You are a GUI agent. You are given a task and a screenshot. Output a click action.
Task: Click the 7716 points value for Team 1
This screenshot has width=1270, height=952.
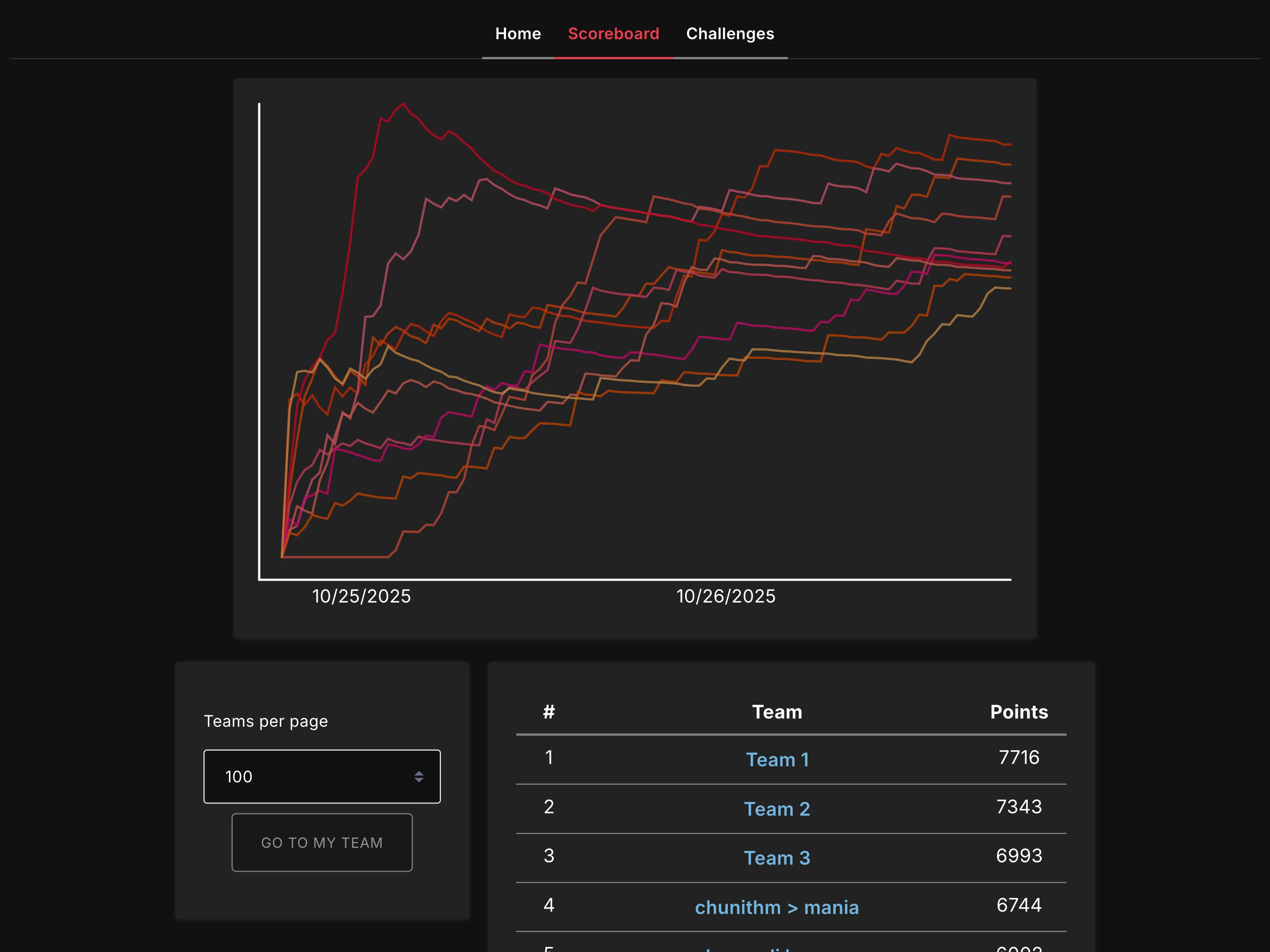point(1019,757)
